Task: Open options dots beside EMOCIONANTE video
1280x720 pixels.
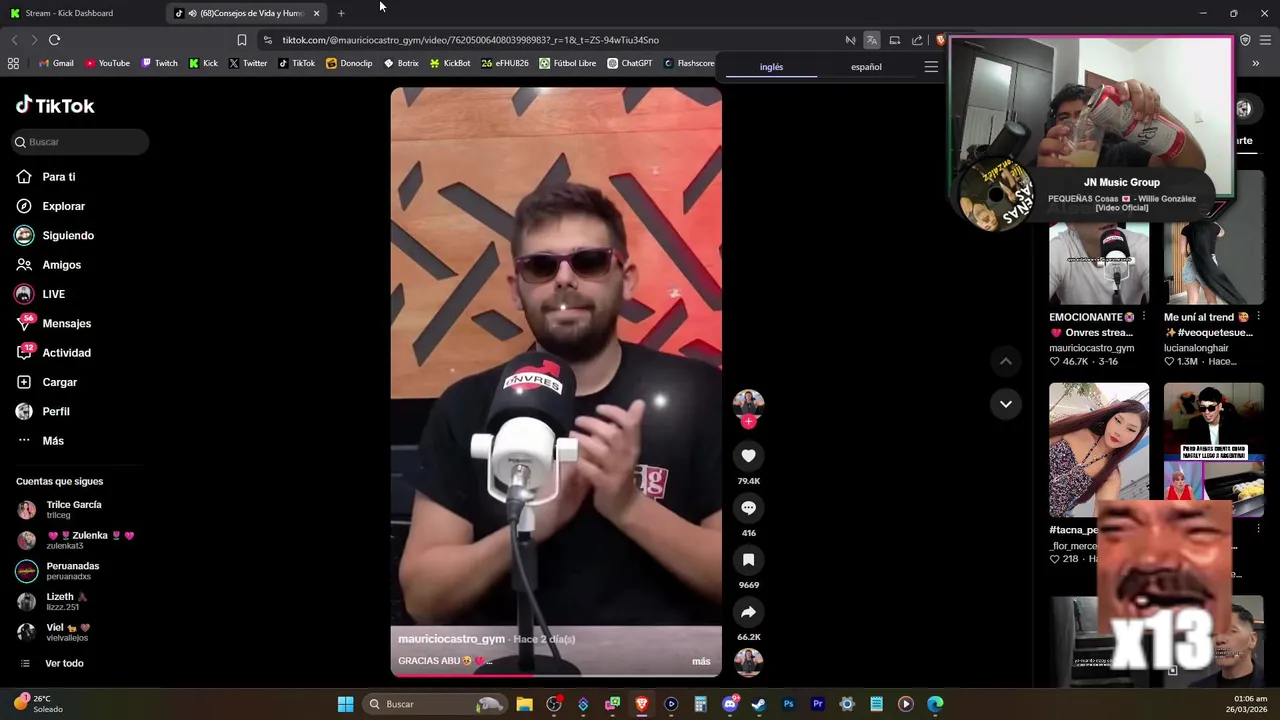Action: tap(1144, 317)
